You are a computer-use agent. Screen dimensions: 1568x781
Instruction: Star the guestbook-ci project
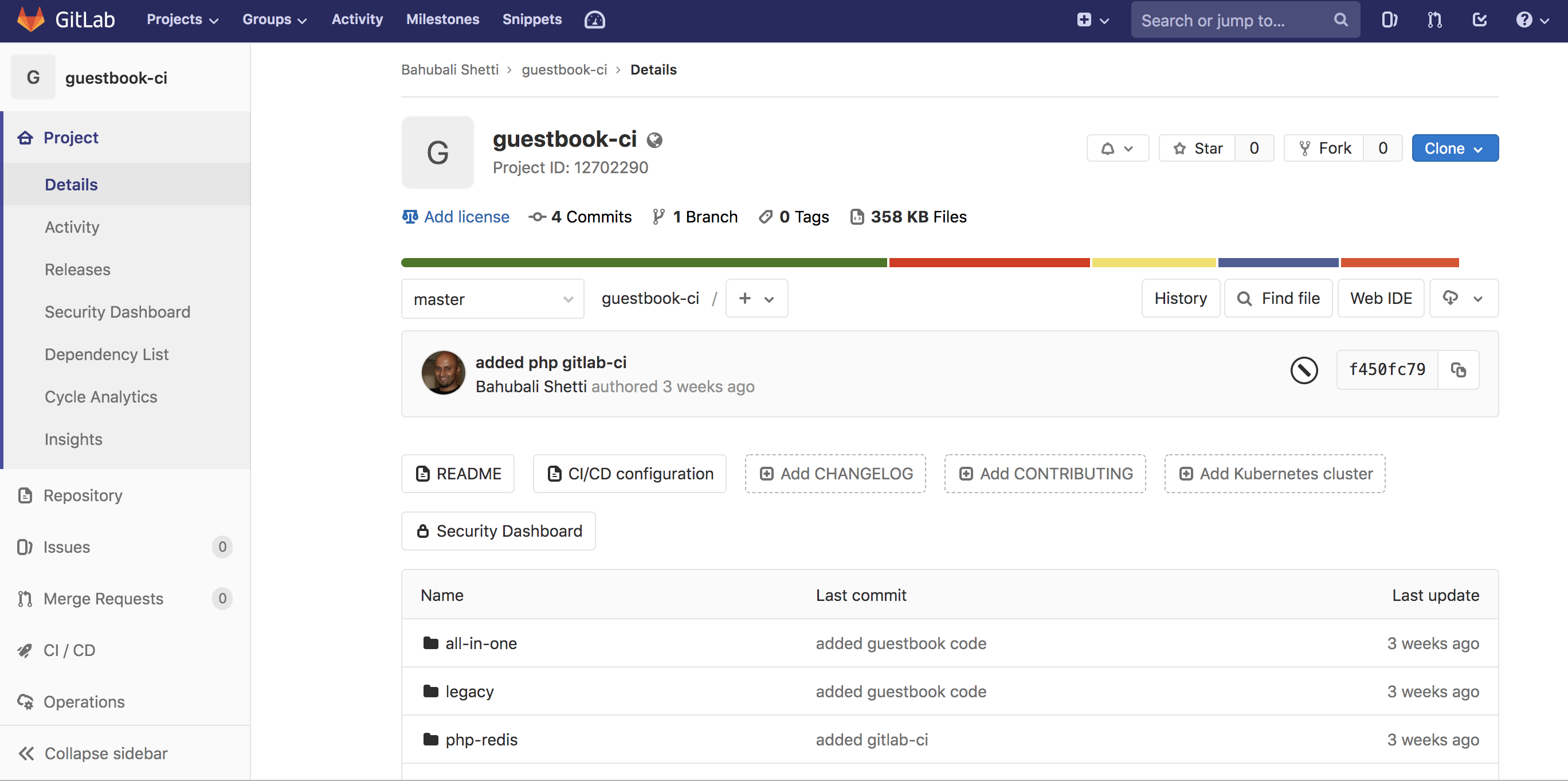click(x=1198, y=148)
